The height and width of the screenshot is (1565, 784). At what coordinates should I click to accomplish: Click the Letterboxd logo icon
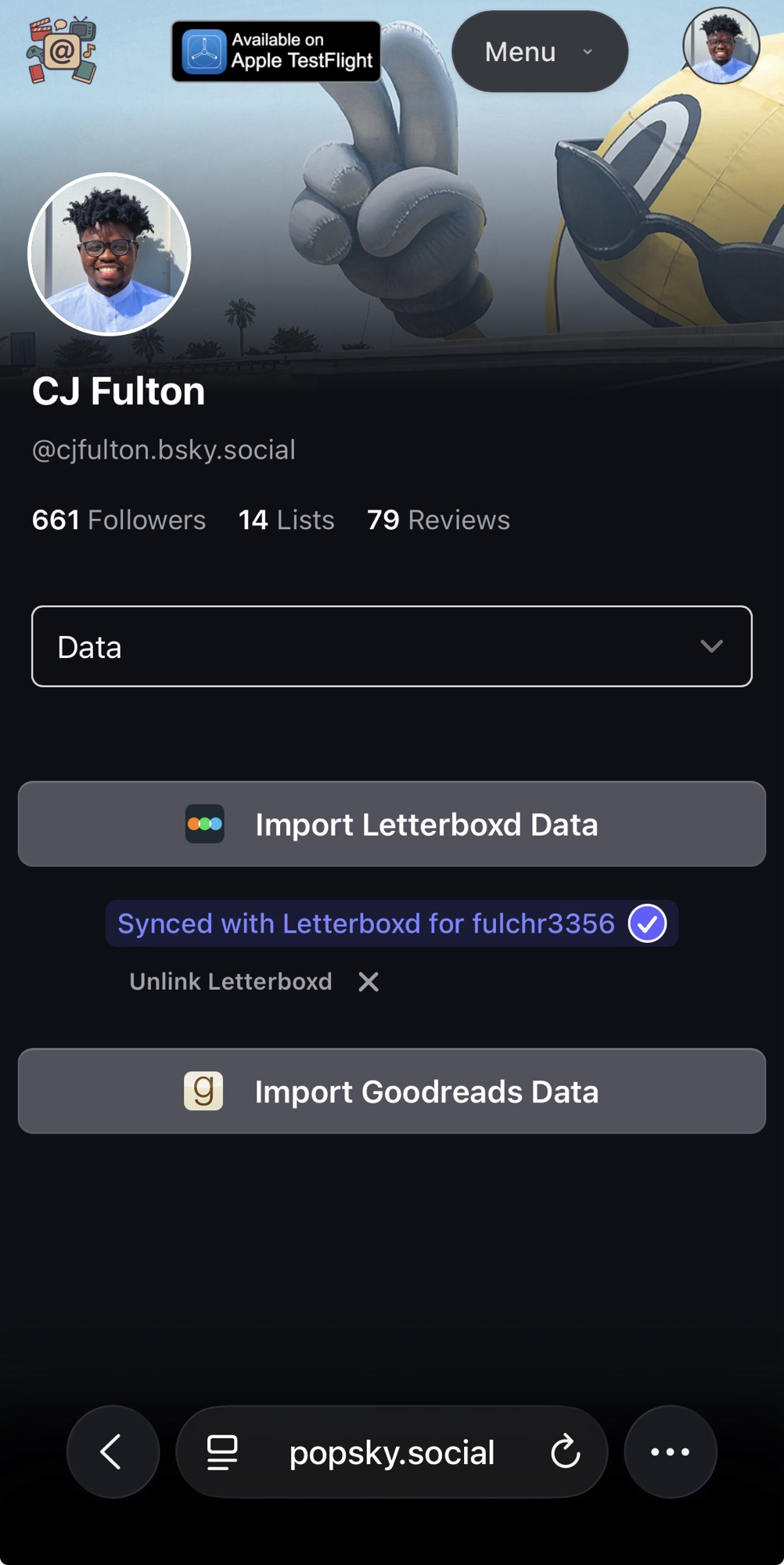pos(205,824)
